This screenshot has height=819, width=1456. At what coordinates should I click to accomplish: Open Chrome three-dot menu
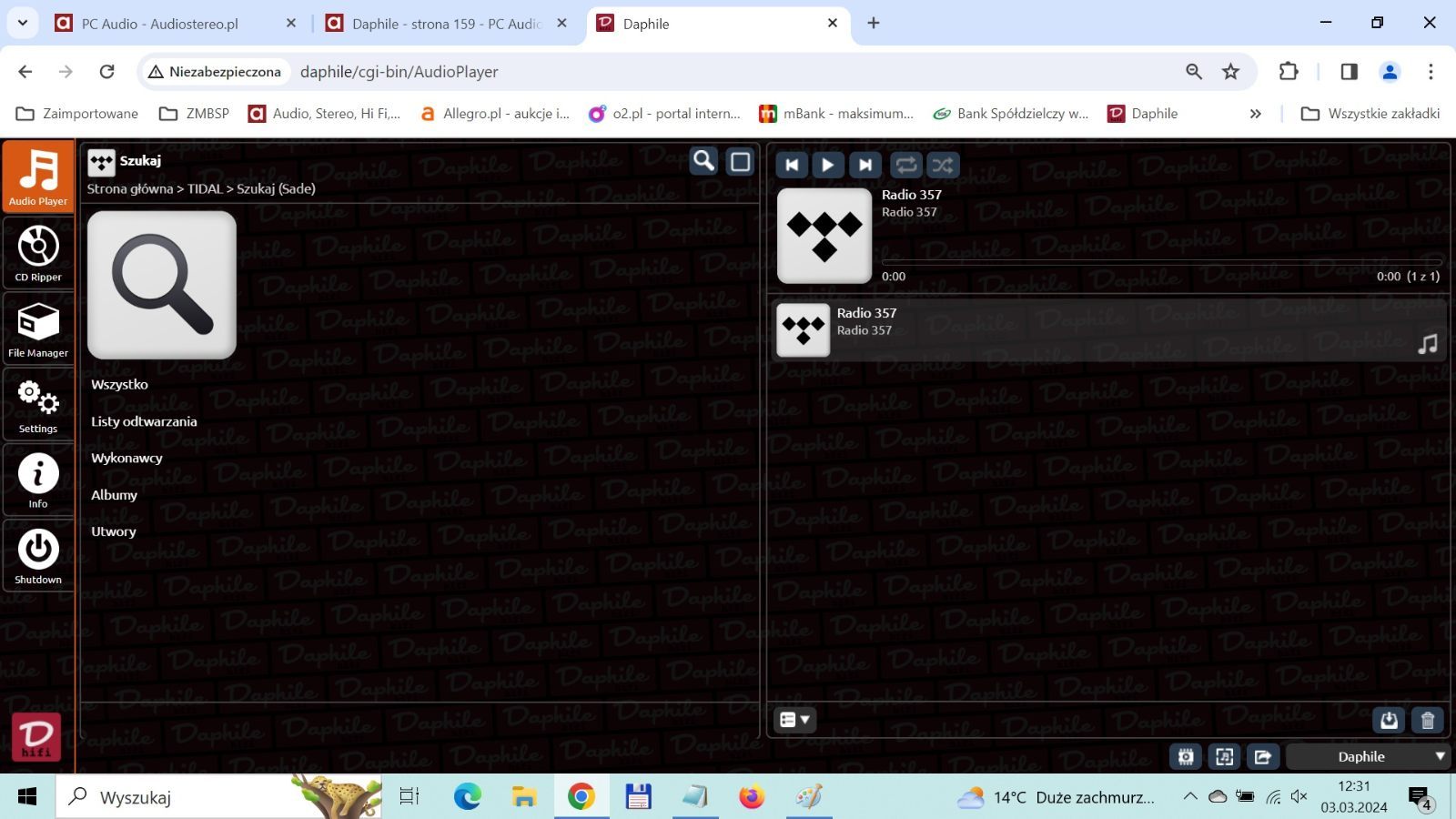coord(1431,71)
